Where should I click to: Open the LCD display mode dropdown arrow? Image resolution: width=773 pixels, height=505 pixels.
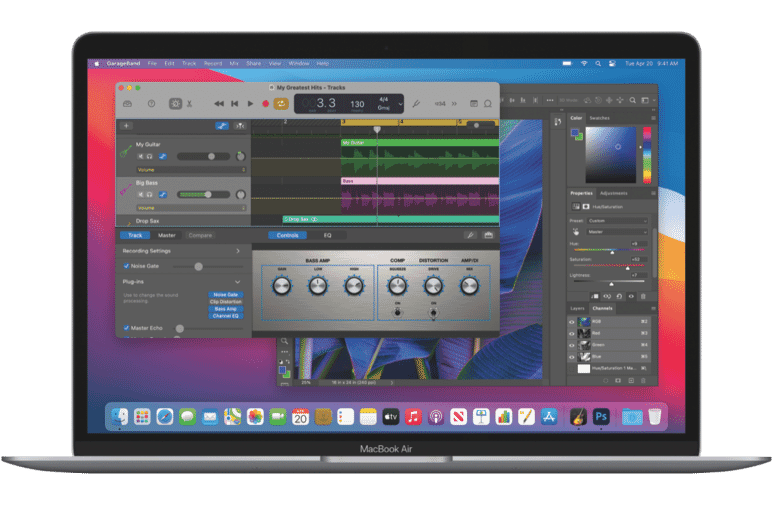(400, 104)
